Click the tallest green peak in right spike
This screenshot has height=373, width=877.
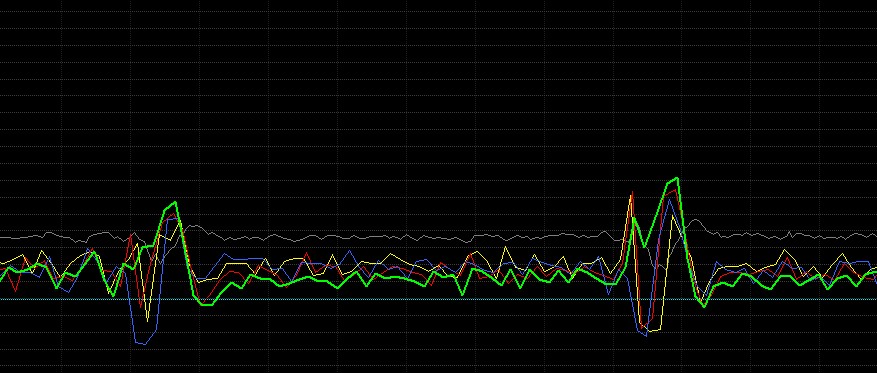click(x=677, y=179)
